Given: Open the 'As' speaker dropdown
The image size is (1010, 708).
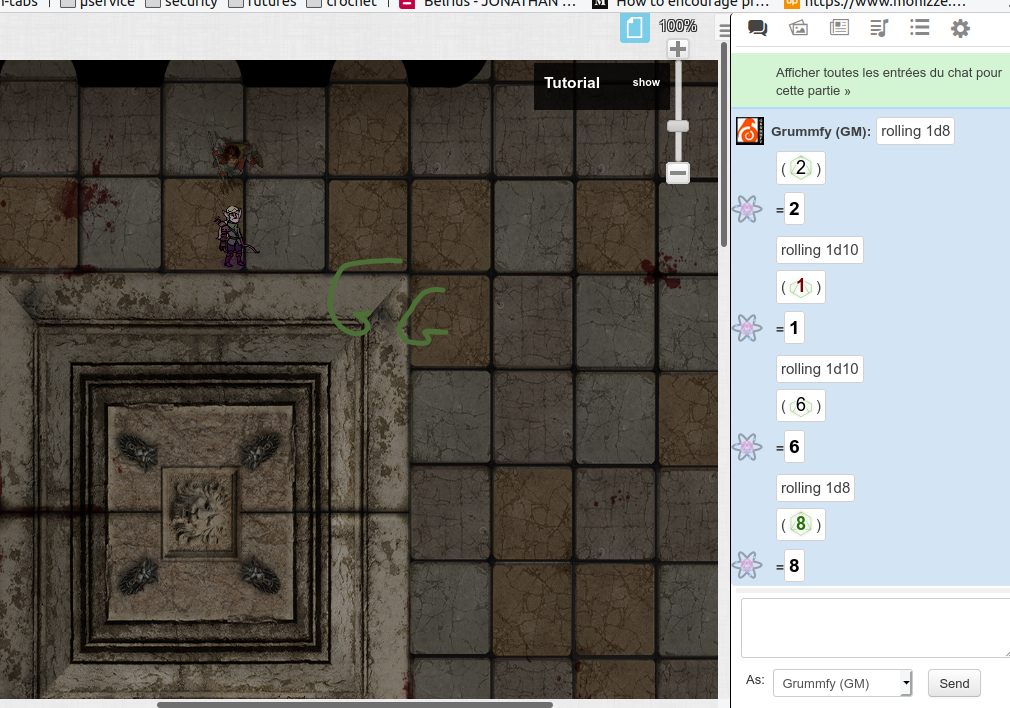Looking at the screenshot, I should tap(843, 683).
